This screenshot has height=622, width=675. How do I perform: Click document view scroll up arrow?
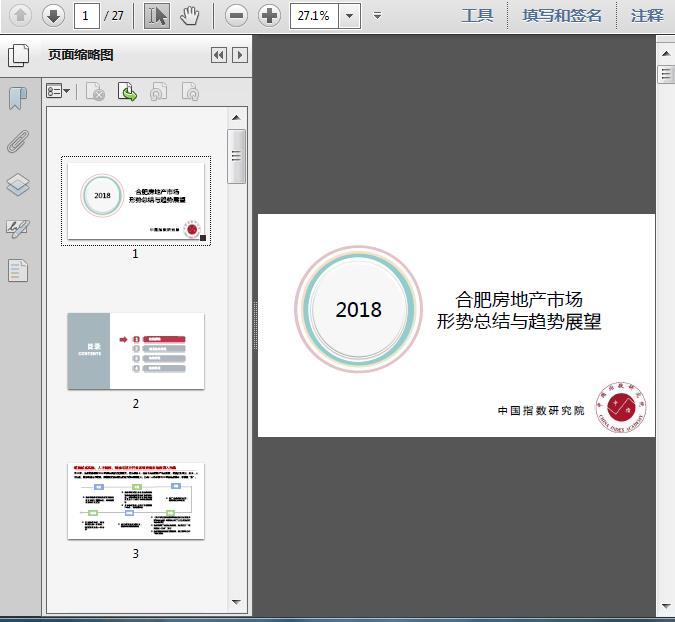[x=666, y=53]
